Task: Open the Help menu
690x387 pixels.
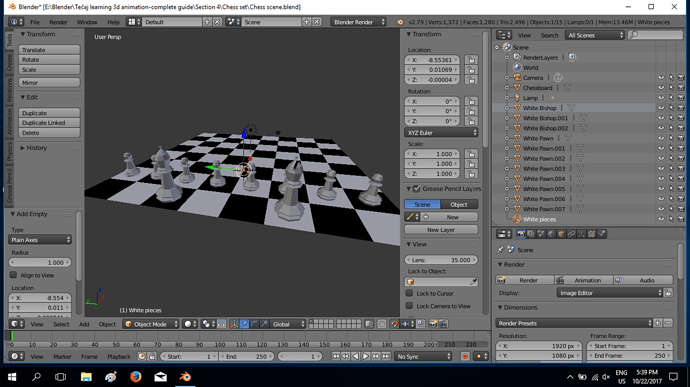Action: (x=113, y=22)
